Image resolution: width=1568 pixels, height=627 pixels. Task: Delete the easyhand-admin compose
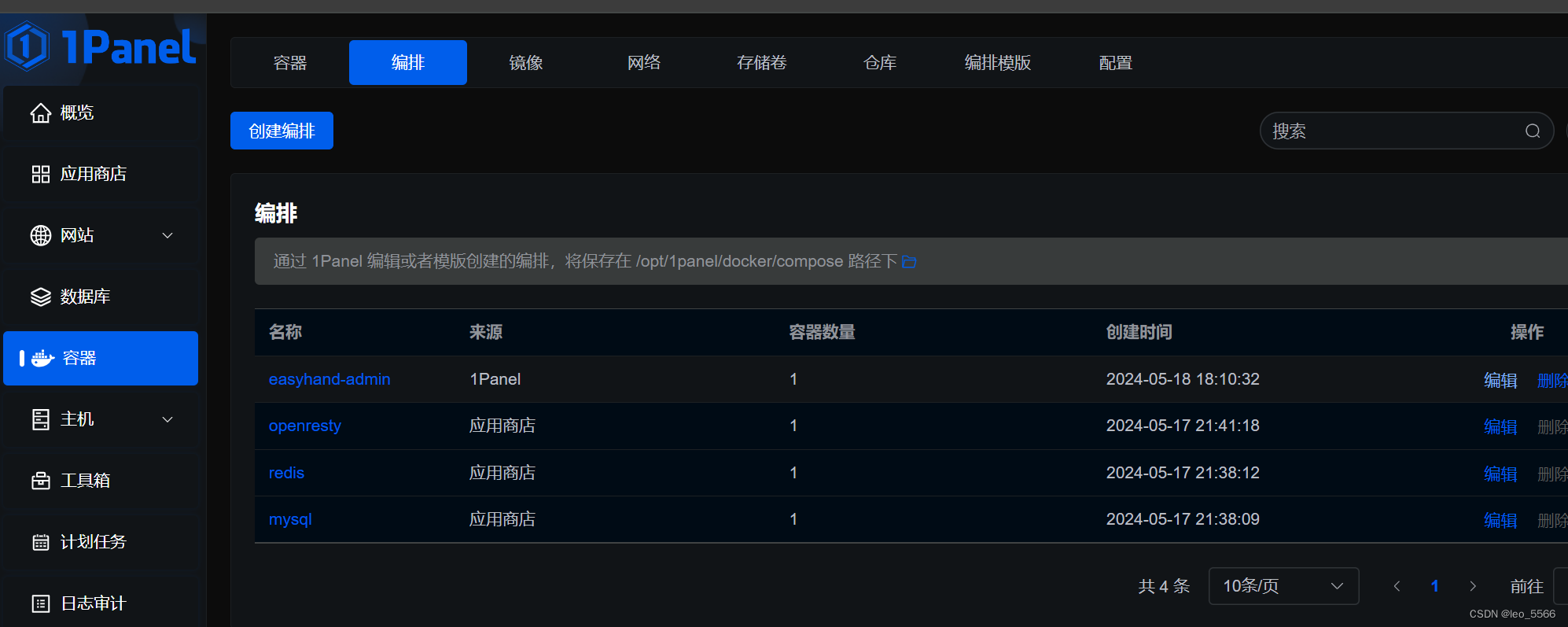(x=1552, y=380)
